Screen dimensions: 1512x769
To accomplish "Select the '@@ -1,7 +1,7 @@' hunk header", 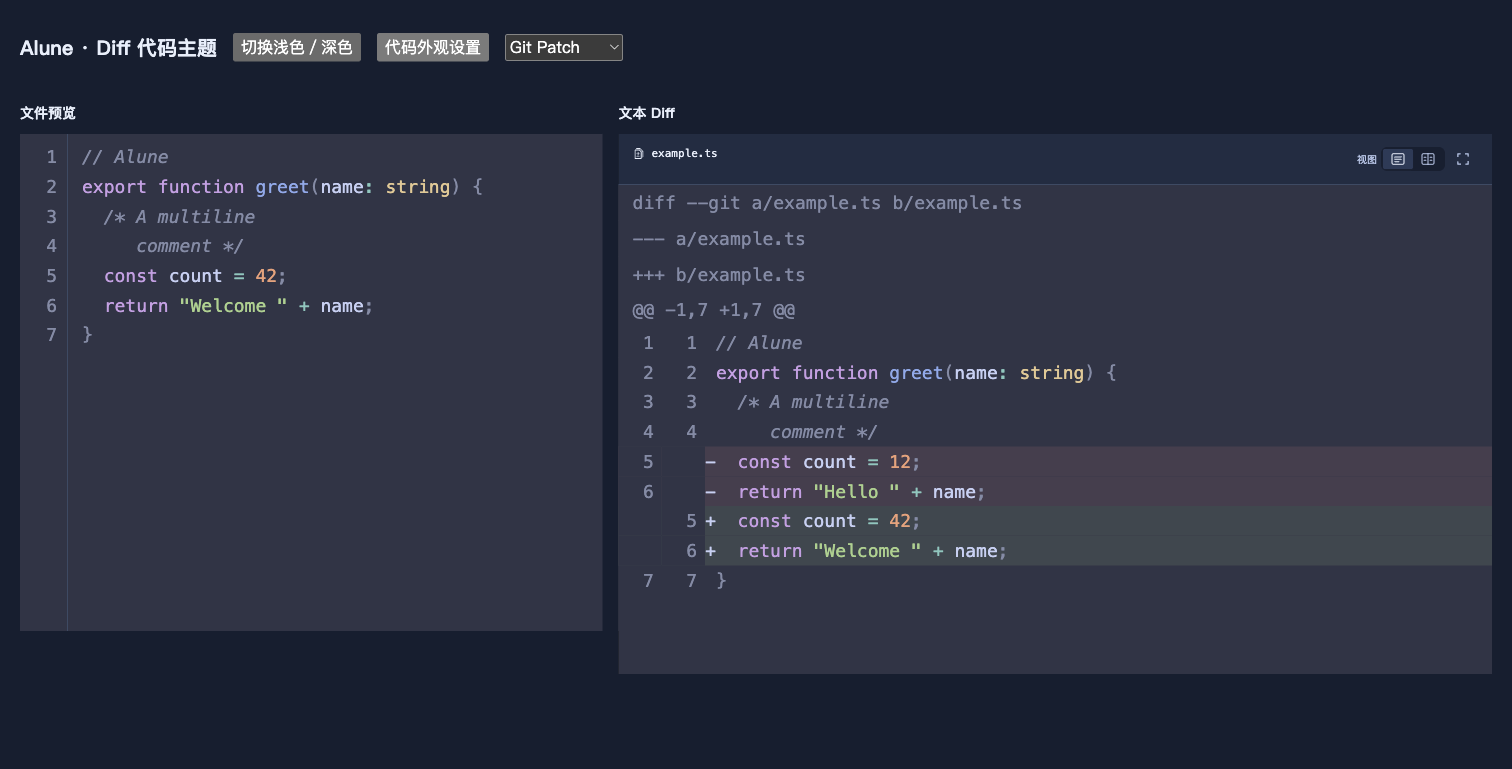I will 714,311.
